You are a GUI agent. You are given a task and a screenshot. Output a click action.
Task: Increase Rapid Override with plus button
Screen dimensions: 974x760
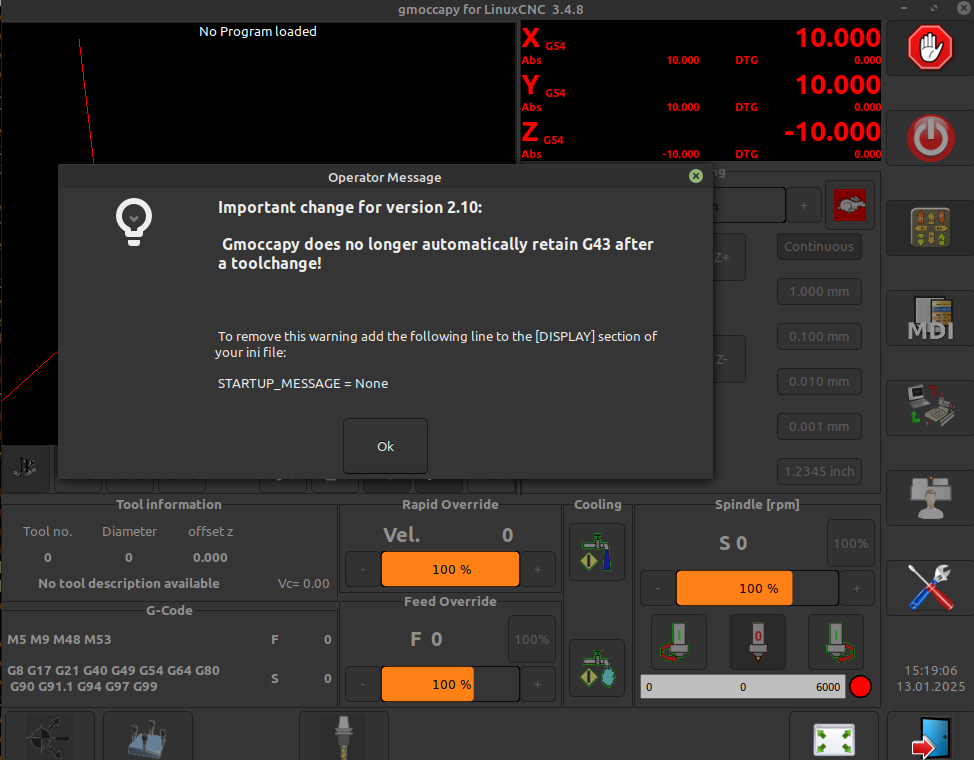pos(538,569)
